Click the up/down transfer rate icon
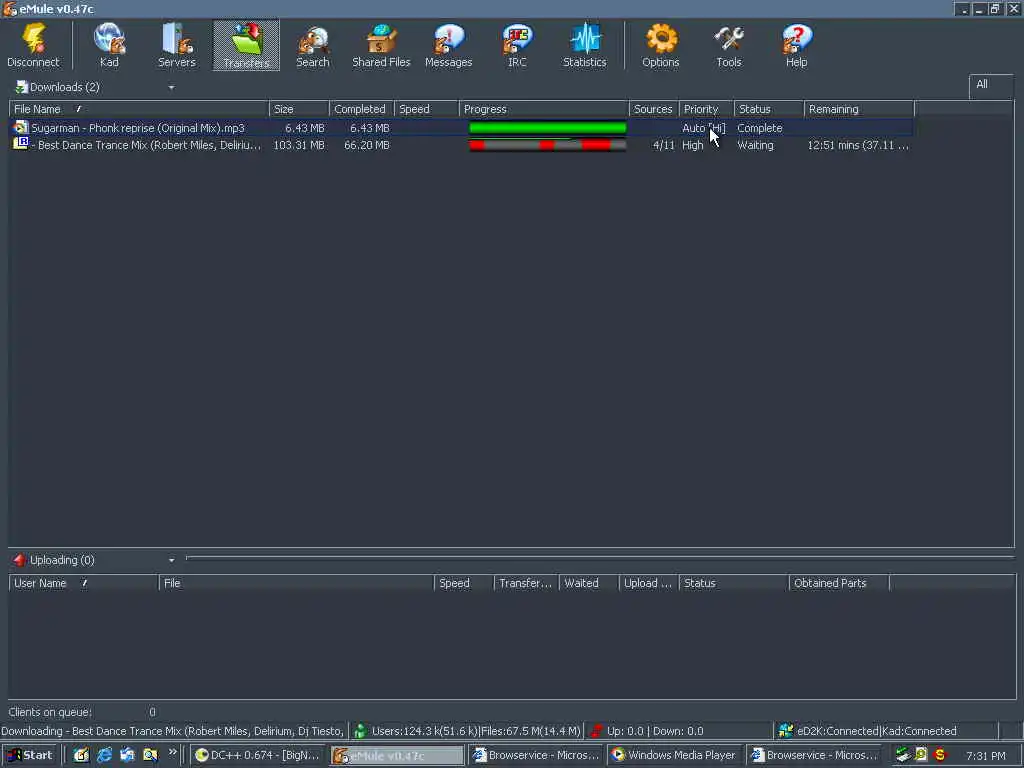The image size is (1024, 768). point(596,731)
